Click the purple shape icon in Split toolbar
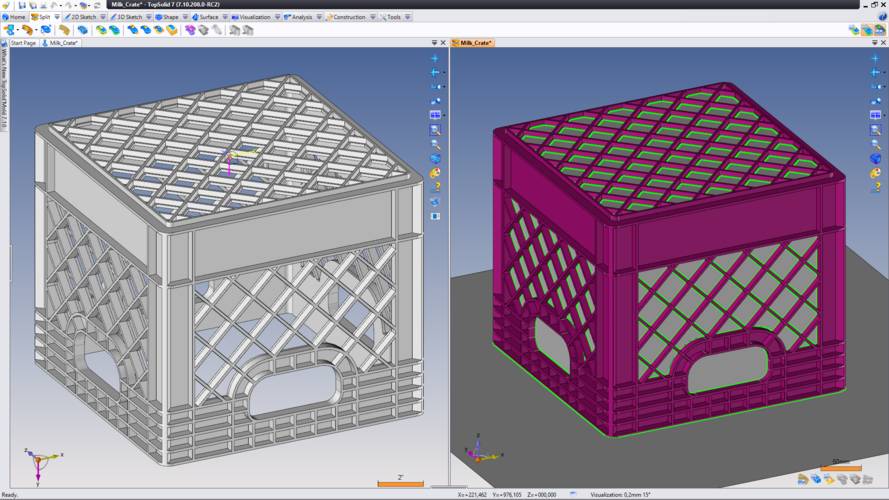 coord(190,30)
